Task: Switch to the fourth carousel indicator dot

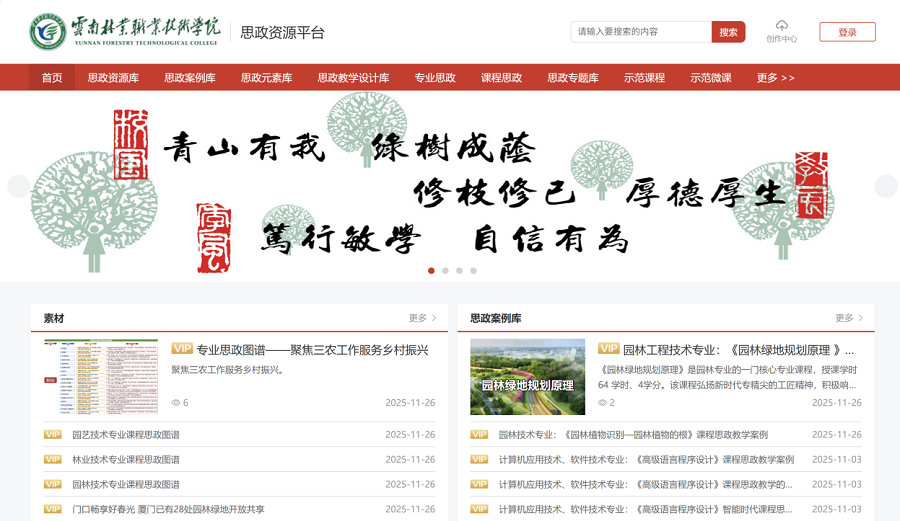Action: pos(473,271)
